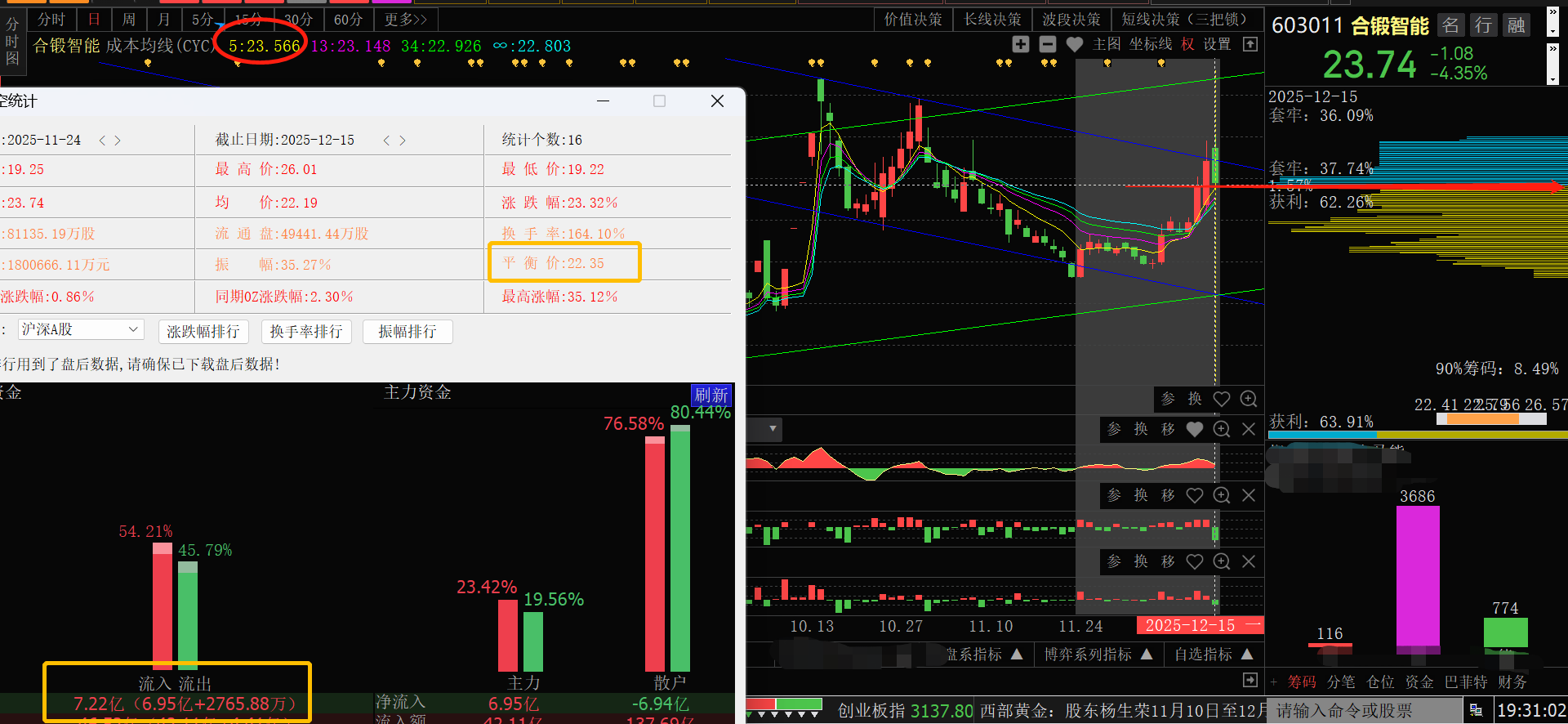The height and width of the screenshot is (724, 1568).
Task: Step 截止日期 back with left chevron
Action: pyautogui.click(x=386, y=141)
